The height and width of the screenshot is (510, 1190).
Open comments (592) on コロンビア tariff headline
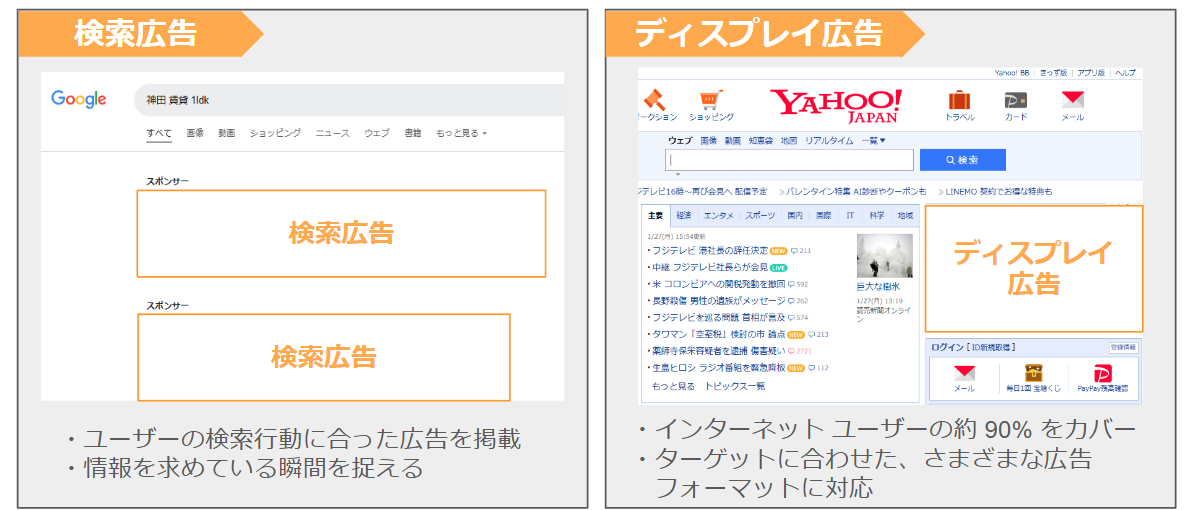pyautogui.click(x=798, y=285)
